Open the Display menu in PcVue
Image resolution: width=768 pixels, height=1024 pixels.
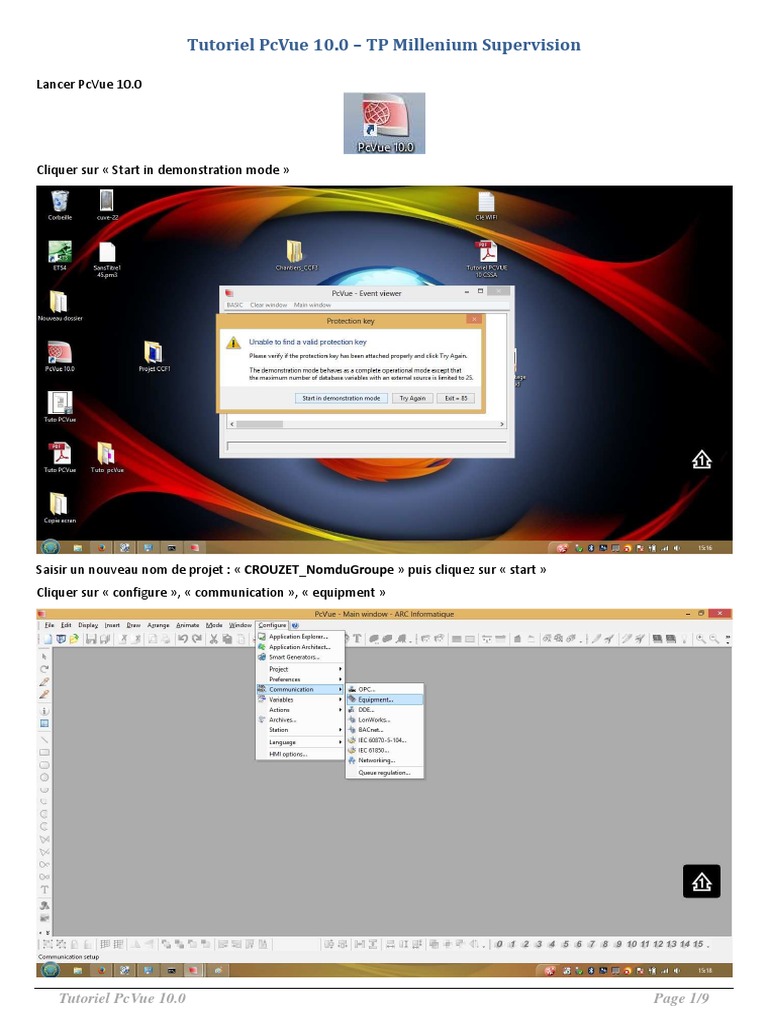[88, 625]
